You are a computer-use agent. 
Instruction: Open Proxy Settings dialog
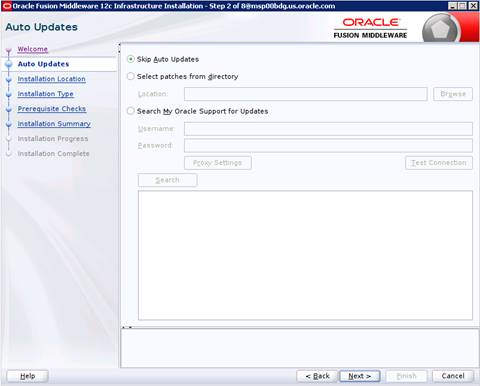click(x=218, y=163)
